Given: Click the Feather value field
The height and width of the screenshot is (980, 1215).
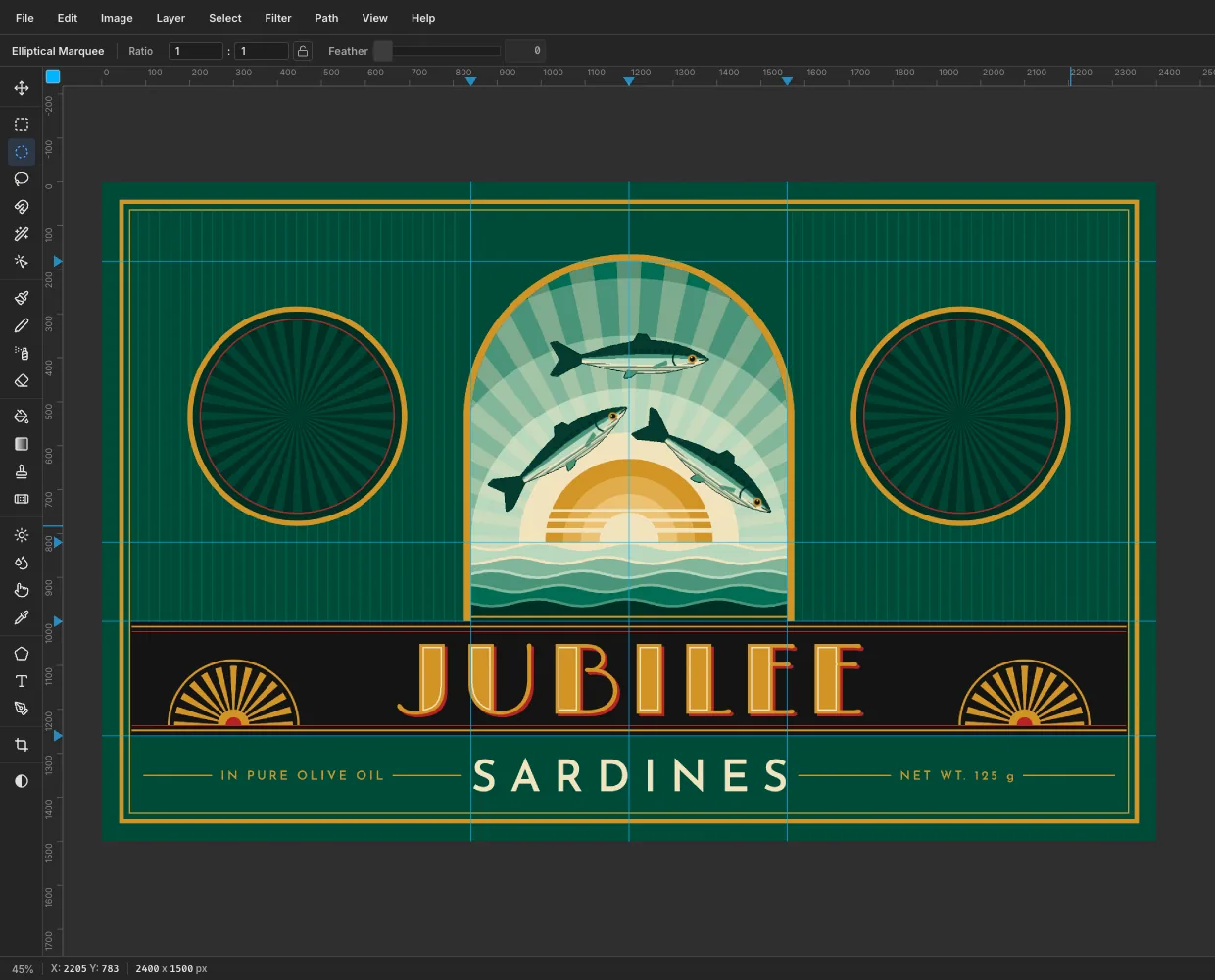Looking at the screenshot, I should [524, 51].
